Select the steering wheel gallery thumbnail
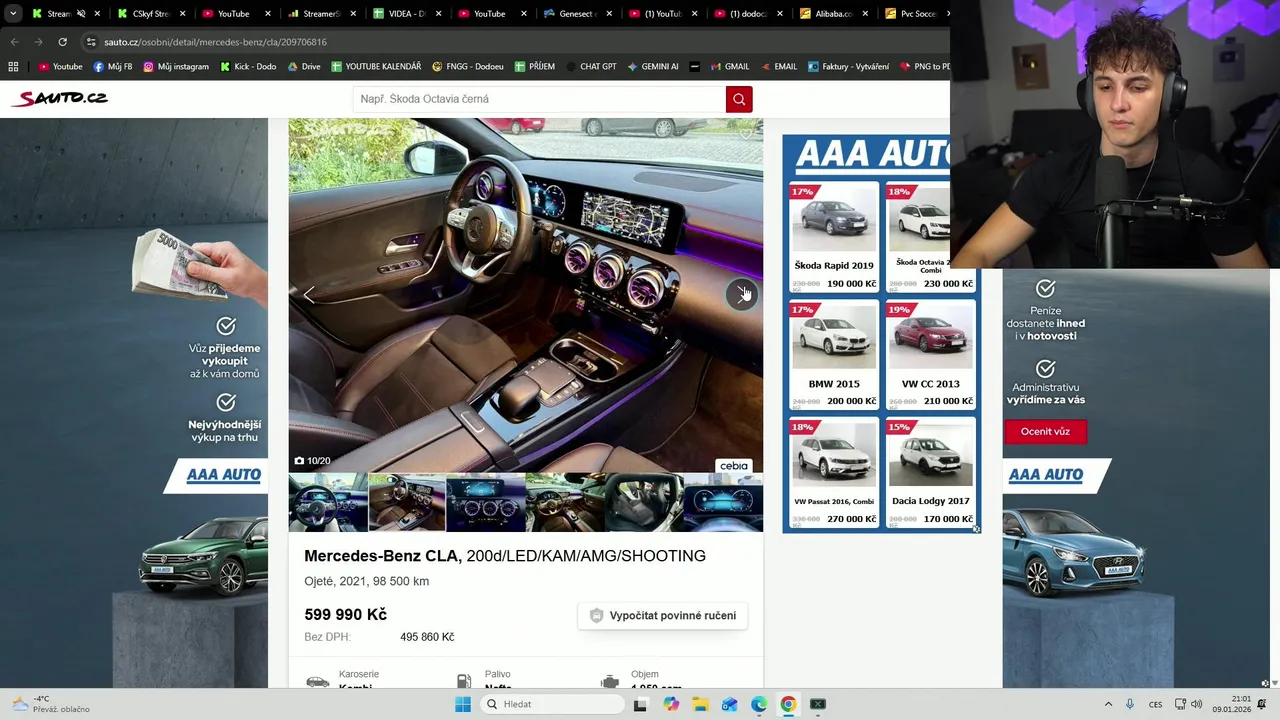Screen dimensions: 1280x720 tap(328, 502)
